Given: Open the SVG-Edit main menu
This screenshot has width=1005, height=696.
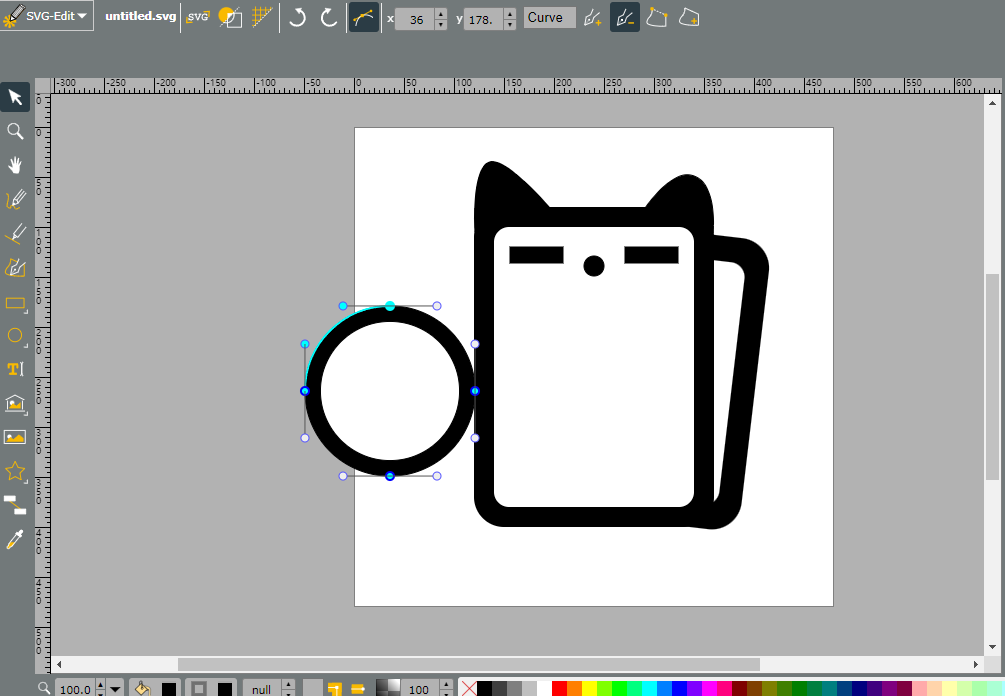Looking at the screenshot, I should (47, 15).
